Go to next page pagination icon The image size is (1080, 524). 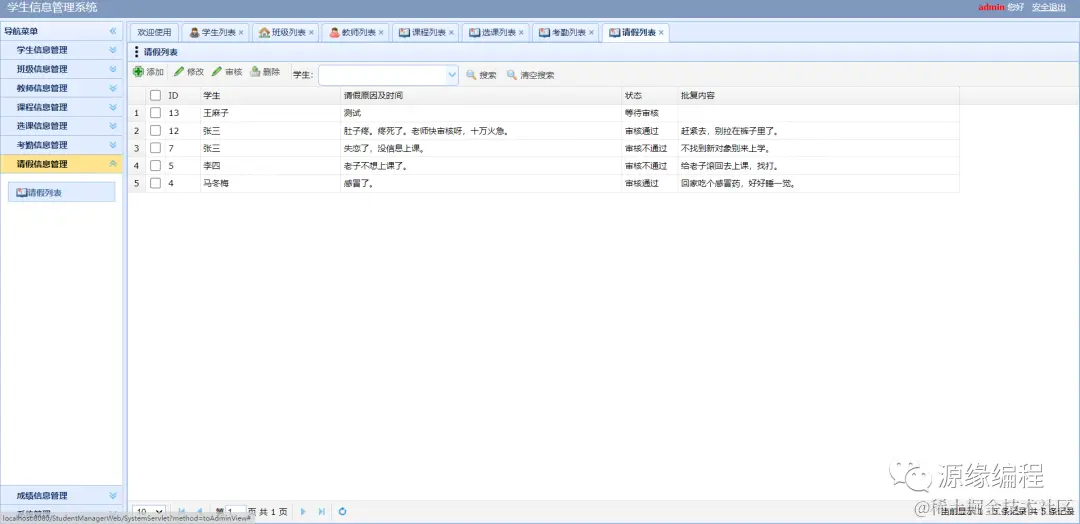[x=303, y=512]
